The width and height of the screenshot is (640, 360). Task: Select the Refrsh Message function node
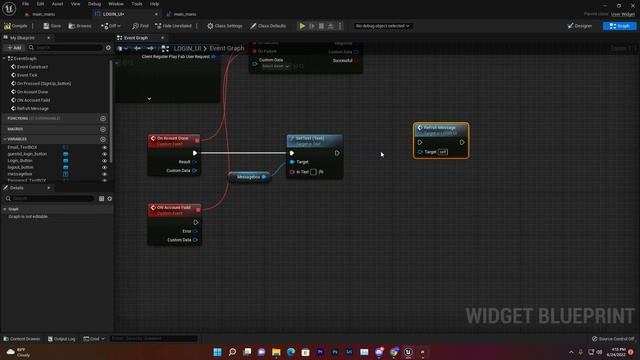(x=441, y=140)
